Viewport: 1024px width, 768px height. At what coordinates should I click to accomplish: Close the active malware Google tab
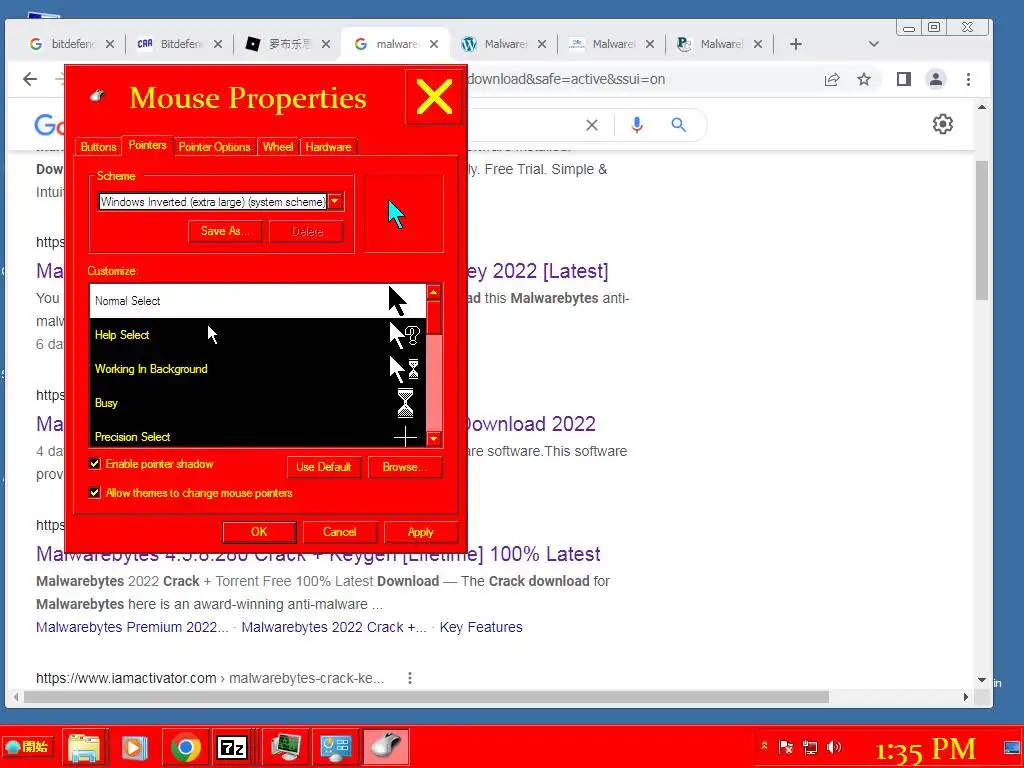(x=434, y=44)
